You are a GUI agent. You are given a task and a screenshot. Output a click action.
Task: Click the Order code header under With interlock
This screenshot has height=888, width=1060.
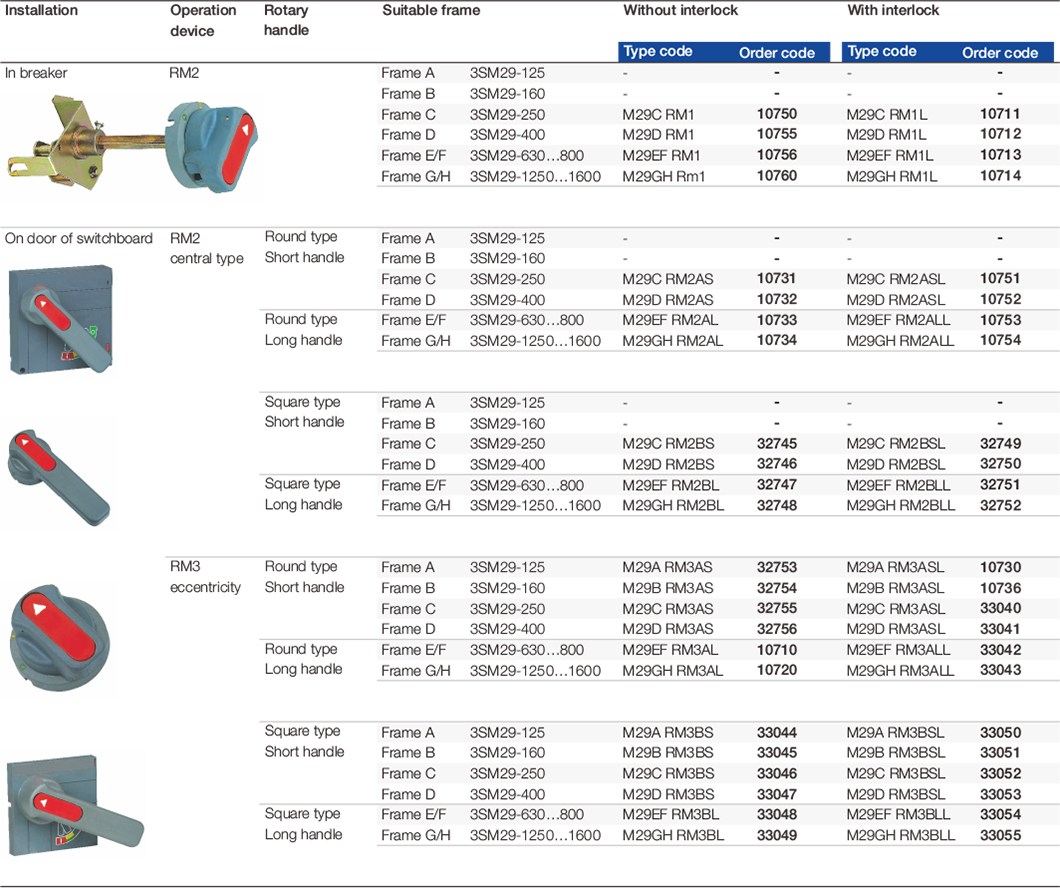(999, 53)
